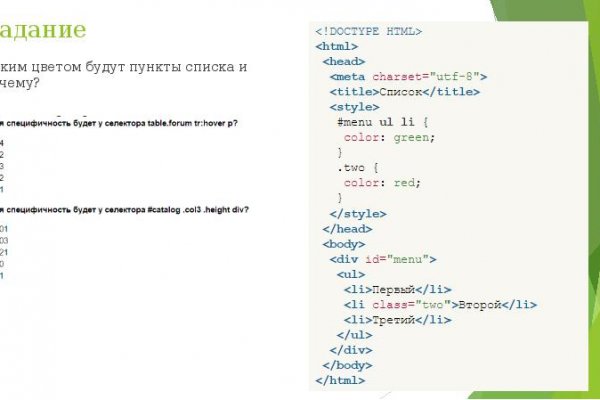Click the li class="two" Второй line
The width and height of the screenshot is (600, 400).
(440, 304)
